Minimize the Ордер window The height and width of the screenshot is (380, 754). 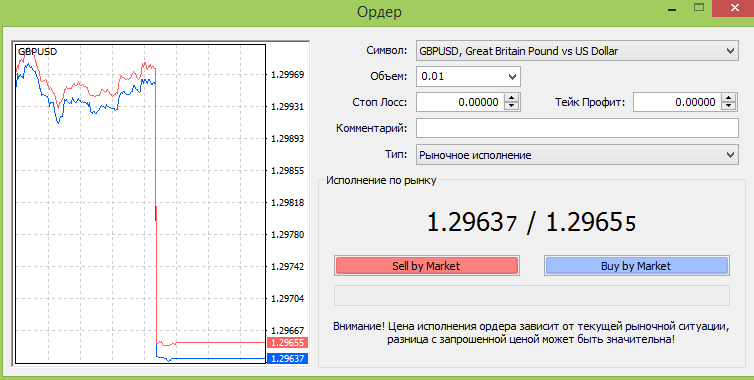[x=673, y=10]
